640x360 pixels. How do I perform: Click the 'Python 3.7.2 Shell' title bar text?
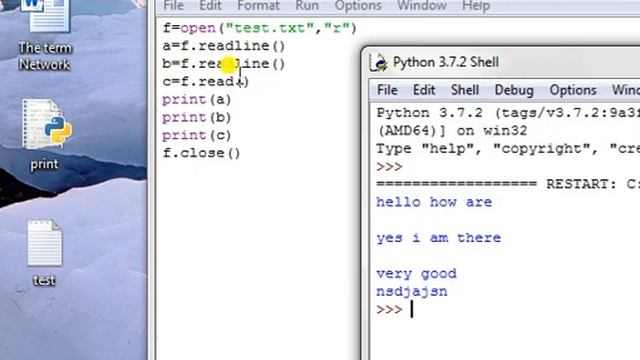point(446,62)
